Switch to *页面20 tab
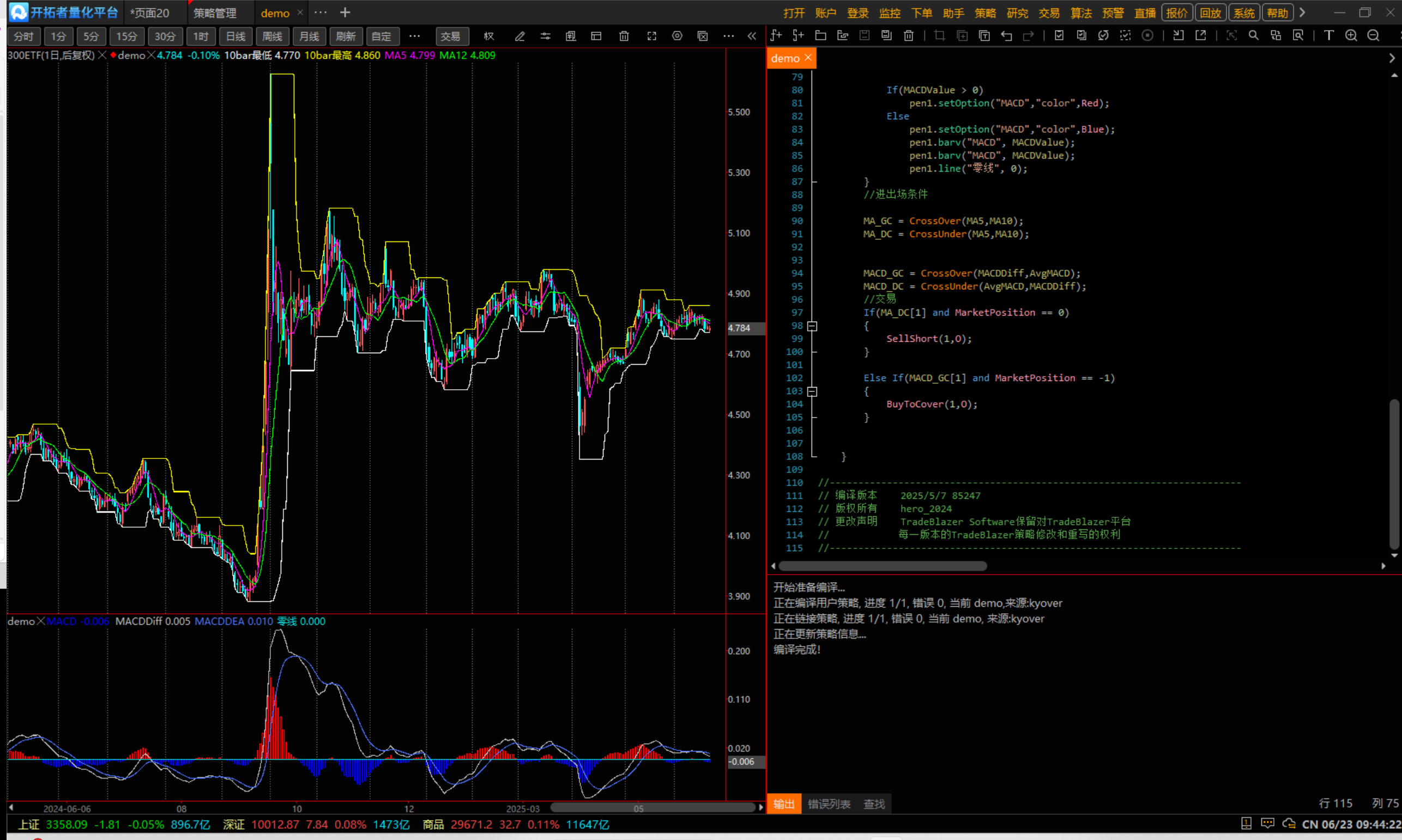Viewport: 1402px width, 840px height. click(150, 13)
